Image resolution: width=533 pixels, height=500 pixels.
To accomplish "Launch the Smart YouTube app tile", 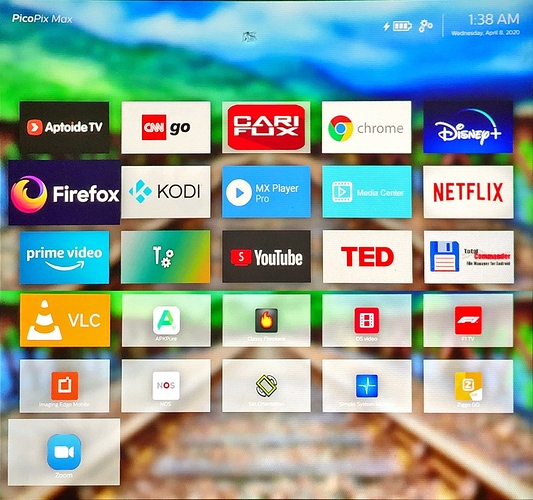I will click(x=266, y=257).
